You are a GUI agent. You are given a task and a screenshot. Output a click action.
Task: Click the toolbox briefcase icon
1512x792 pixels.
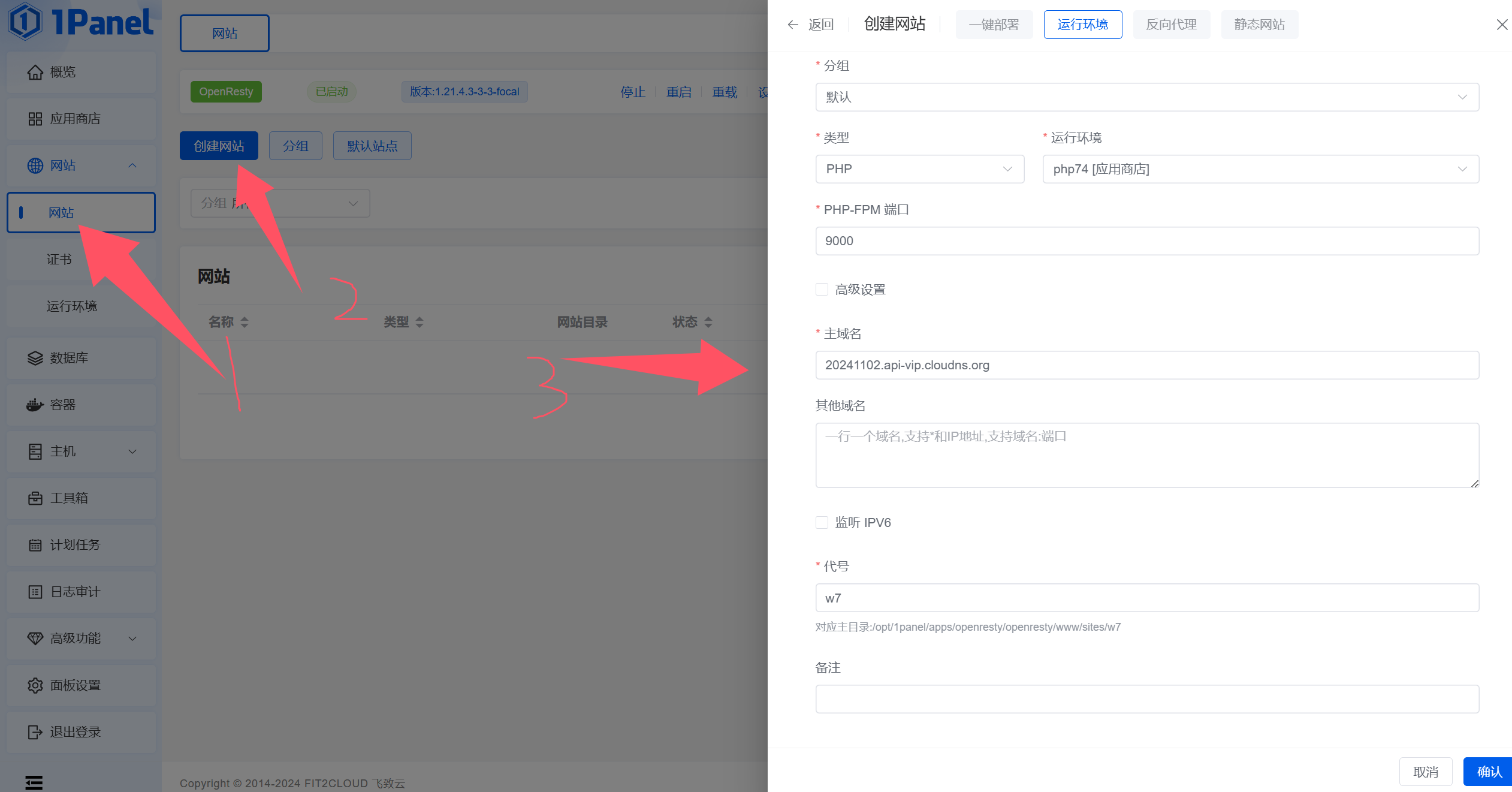pos(35,498)
